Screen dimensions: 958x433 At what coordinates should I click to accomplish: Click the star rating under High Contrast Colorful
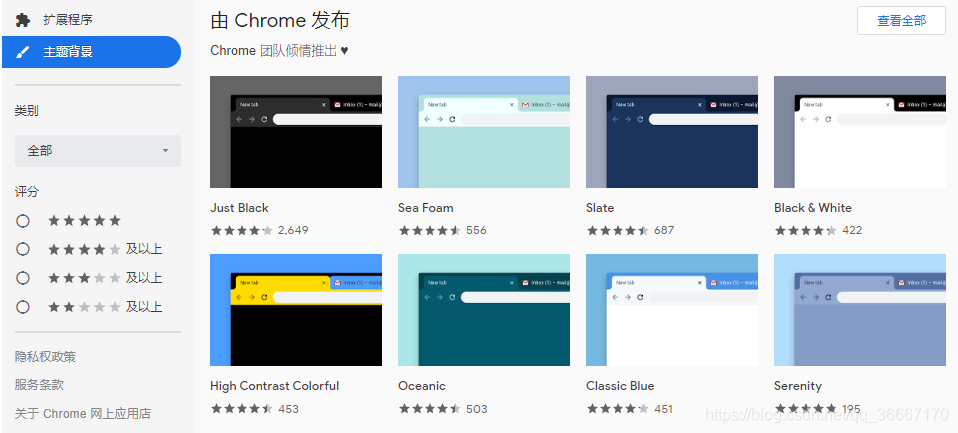242,409
